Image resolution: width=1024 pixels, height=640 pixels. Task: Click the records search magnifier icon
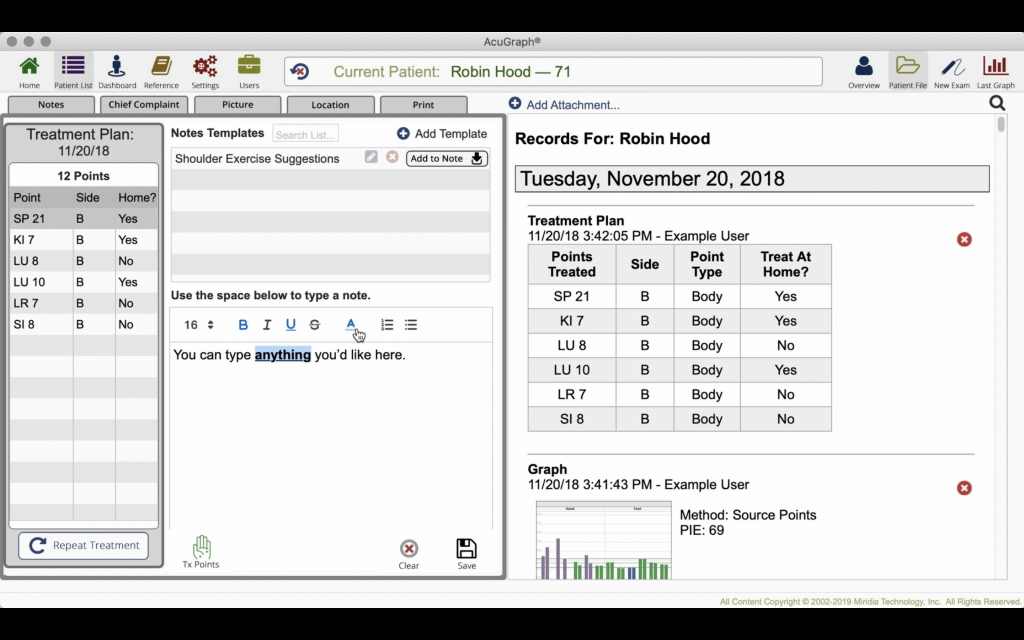point(997,103)
